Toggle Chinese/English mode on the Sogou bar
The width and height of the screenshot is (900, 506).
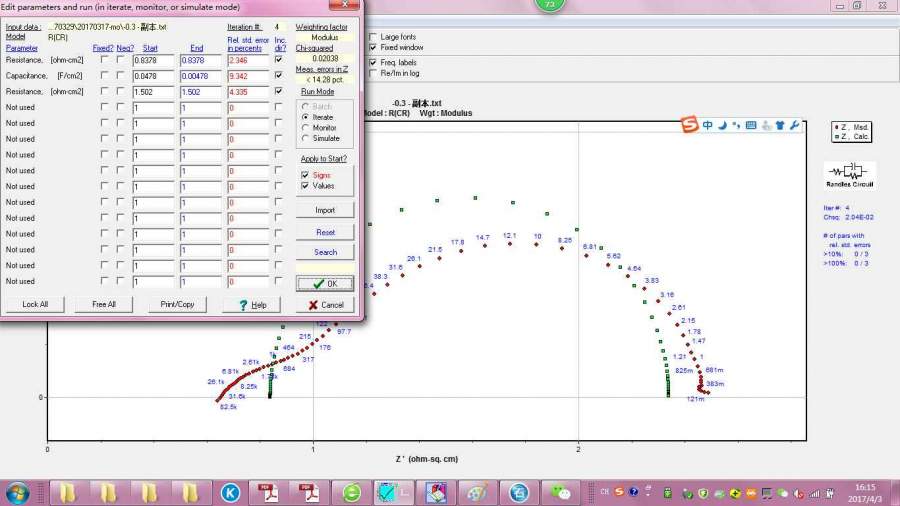pyautogui.click(x=708, y=125)
